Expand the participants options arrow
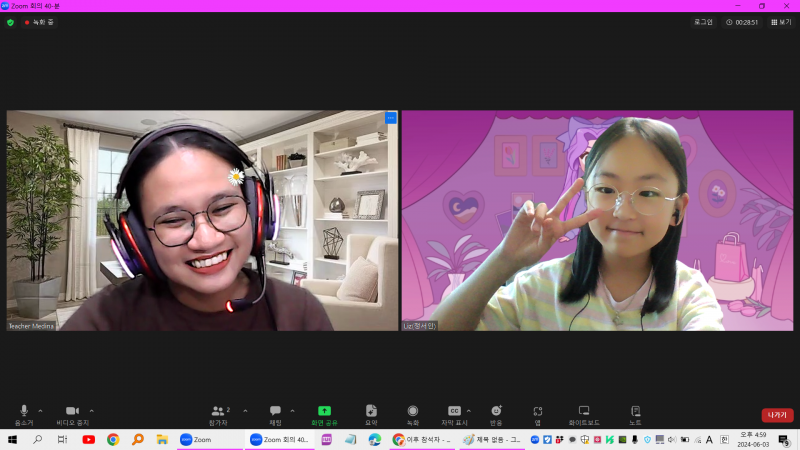The height and width of the screenshot is (450, 800). (x=245, y=410)
